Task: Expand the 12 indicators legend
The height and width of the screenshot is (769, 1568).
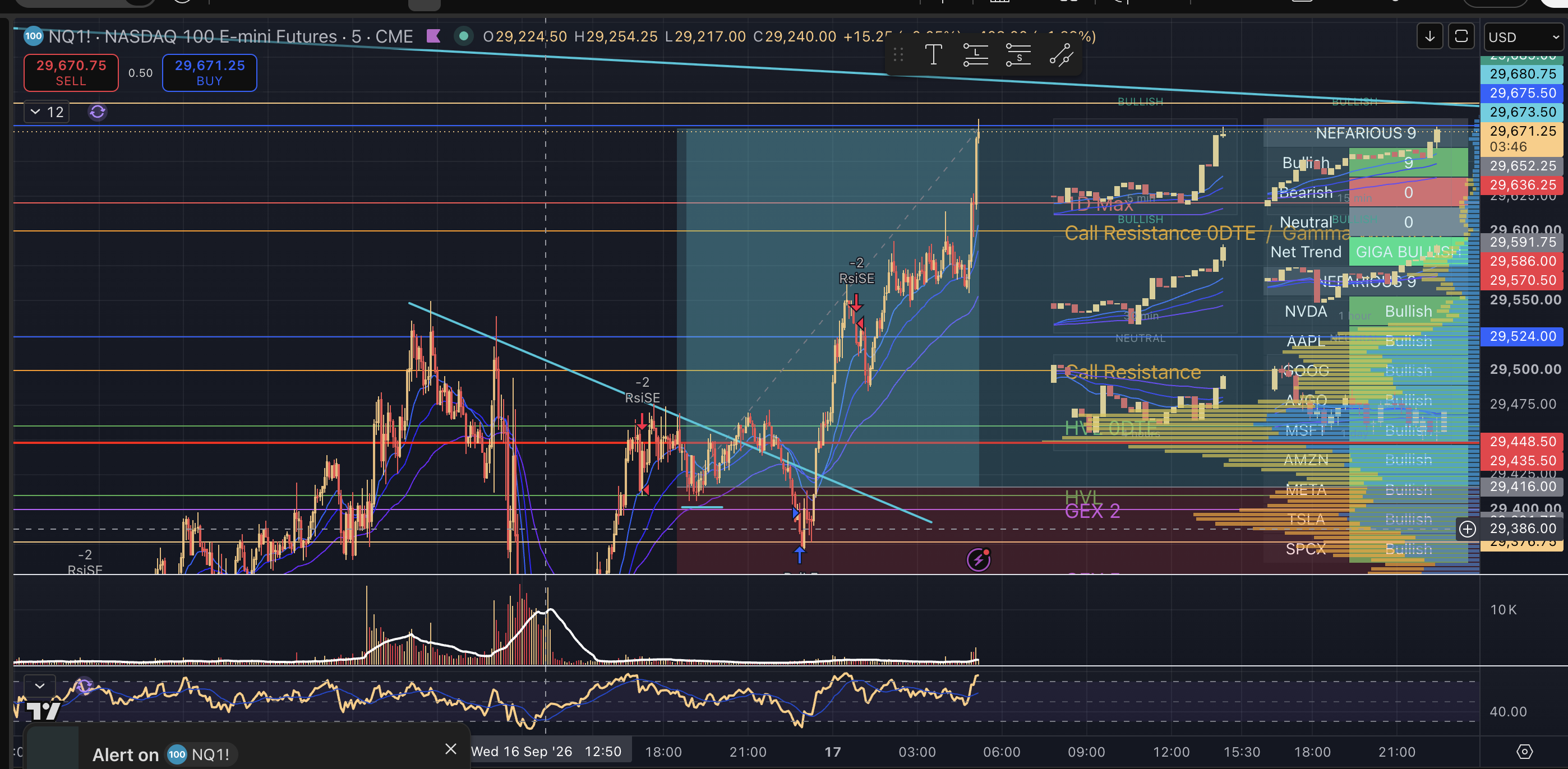Action: [47, 112]
